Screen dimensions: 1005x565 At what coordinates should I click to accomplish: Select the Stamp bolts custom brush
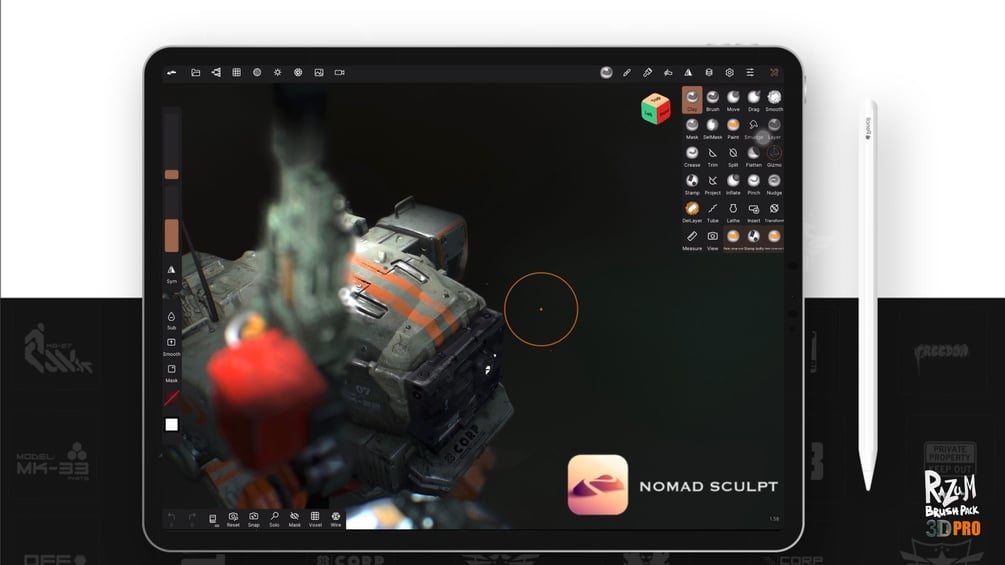coord(753,238)
